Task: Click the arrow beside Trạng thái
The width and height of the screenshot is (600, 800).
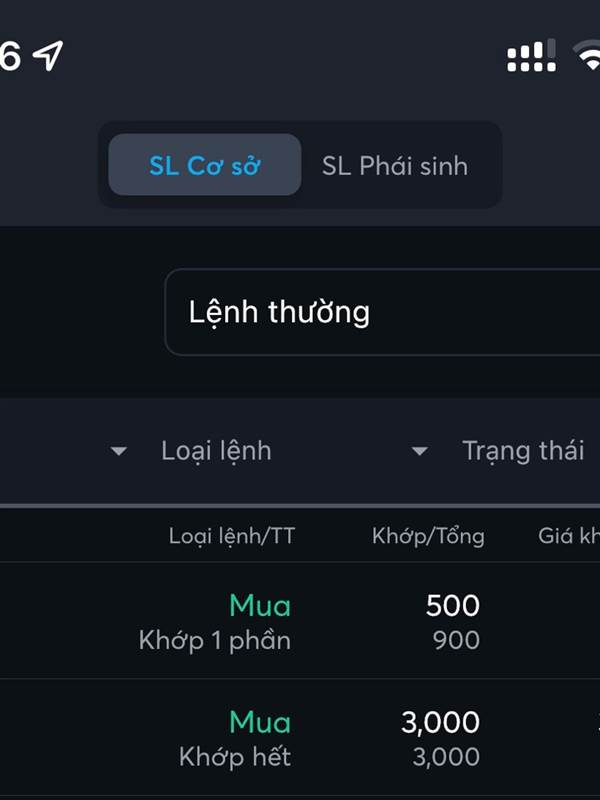Action: (x=419, y=451)
